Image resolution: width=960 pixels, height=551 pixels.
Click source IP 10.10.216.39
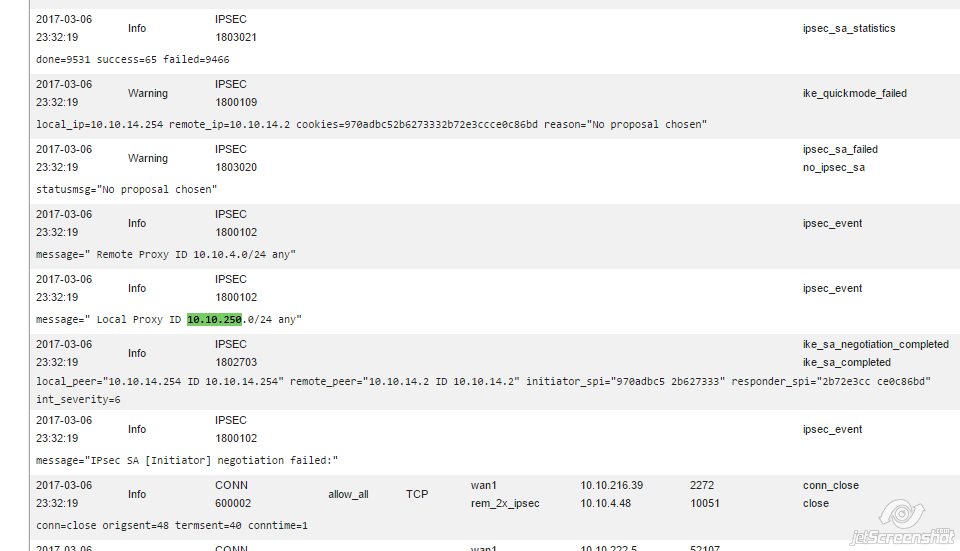tap(614, 485)
